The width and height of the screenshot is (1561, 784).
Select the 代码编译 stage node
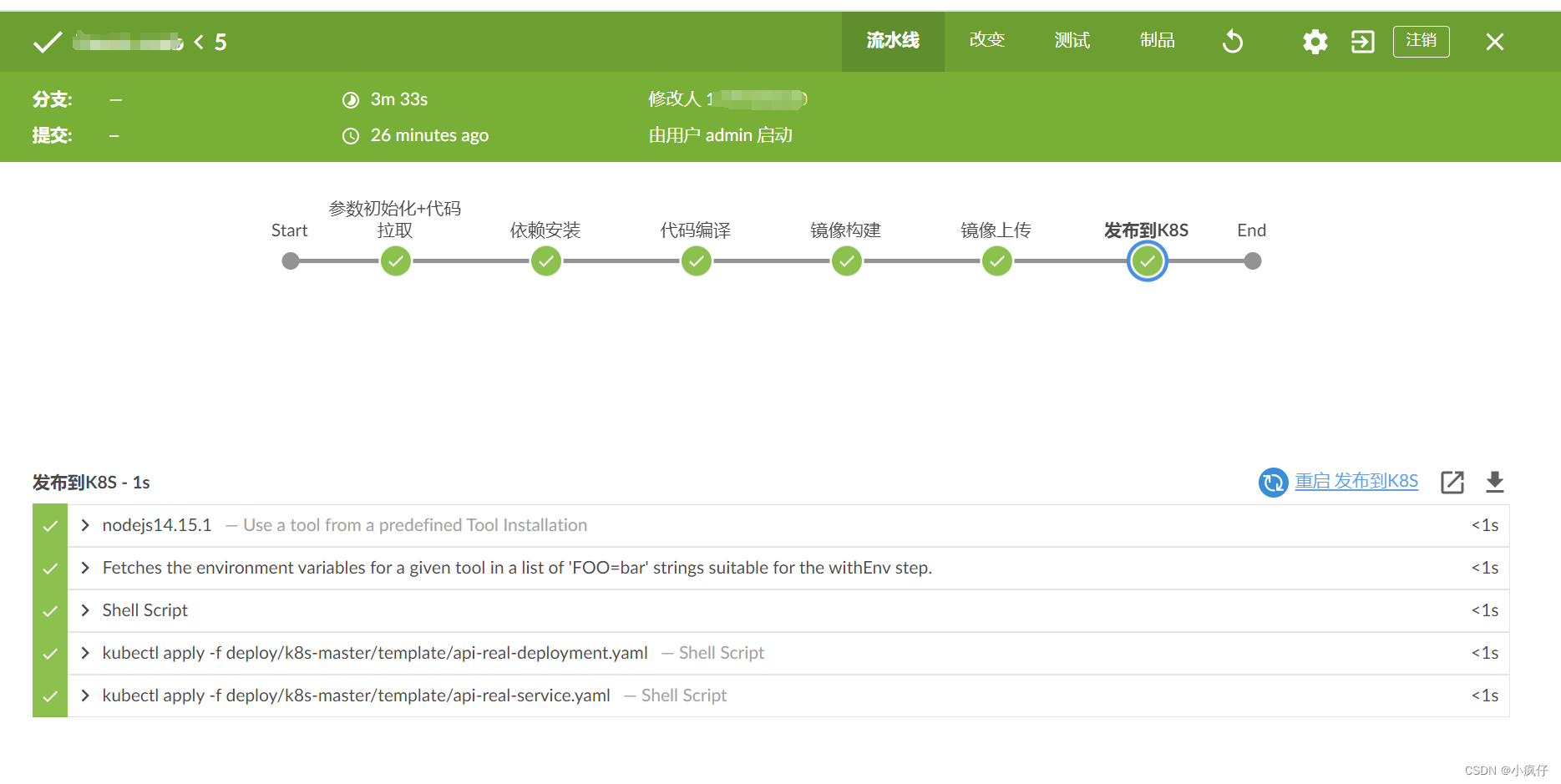coord(697,261)
